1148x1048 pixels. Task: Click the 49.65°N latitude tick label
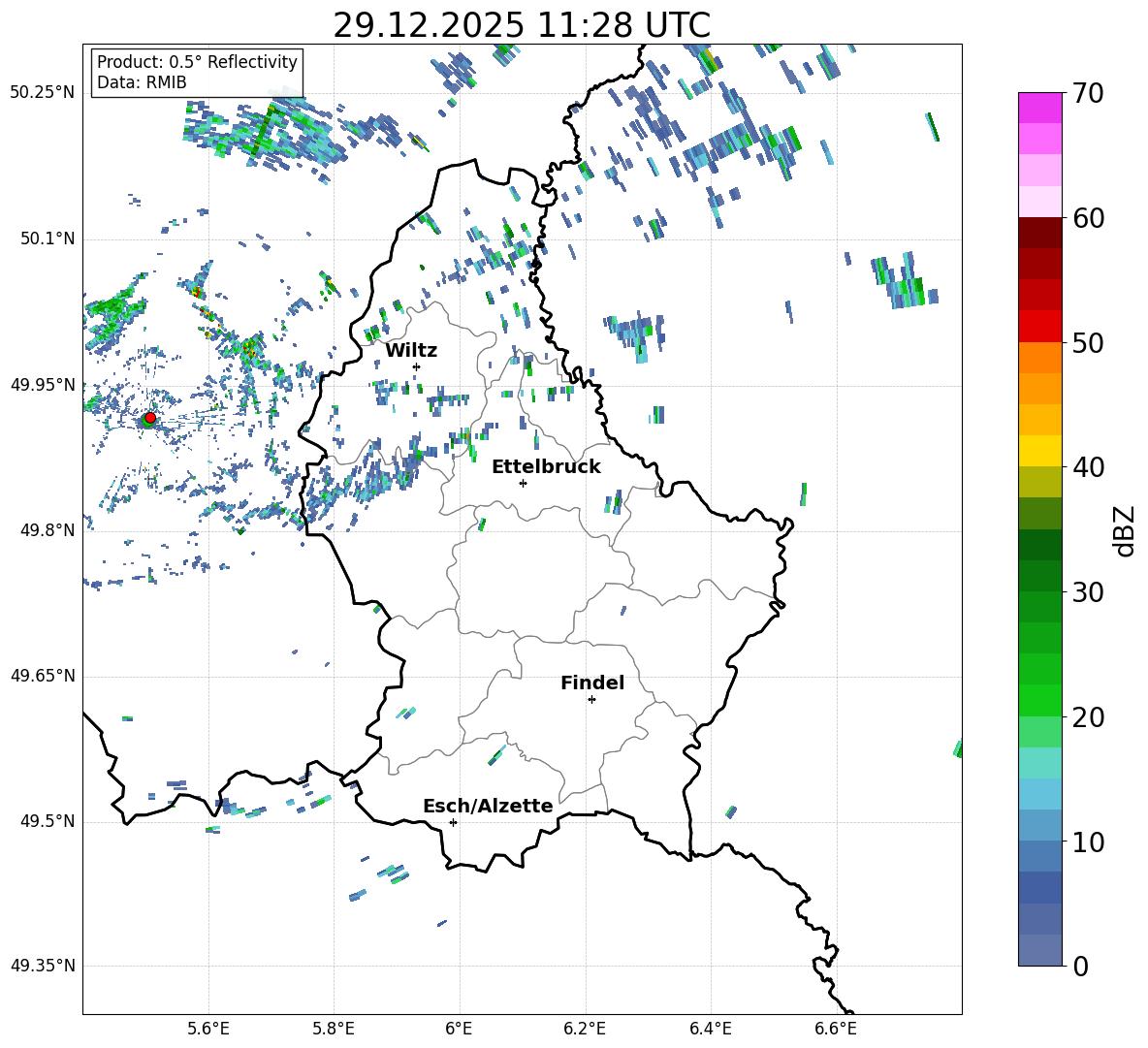pos(43,676)
